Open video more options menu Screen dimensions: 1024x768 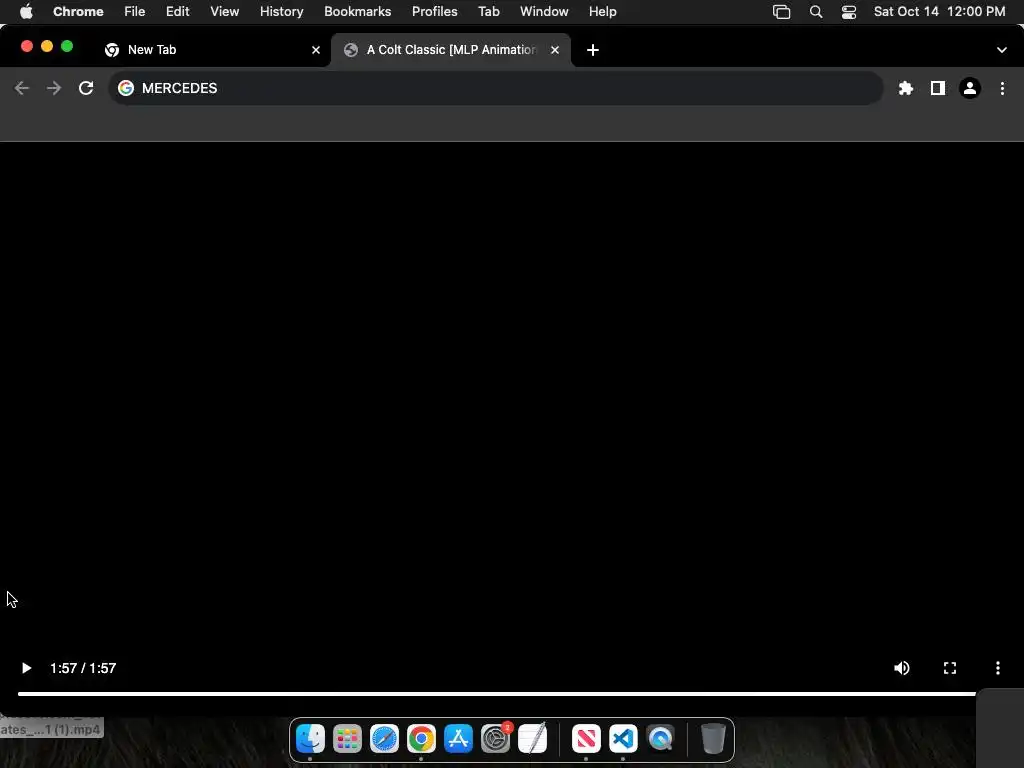[997, 668]
